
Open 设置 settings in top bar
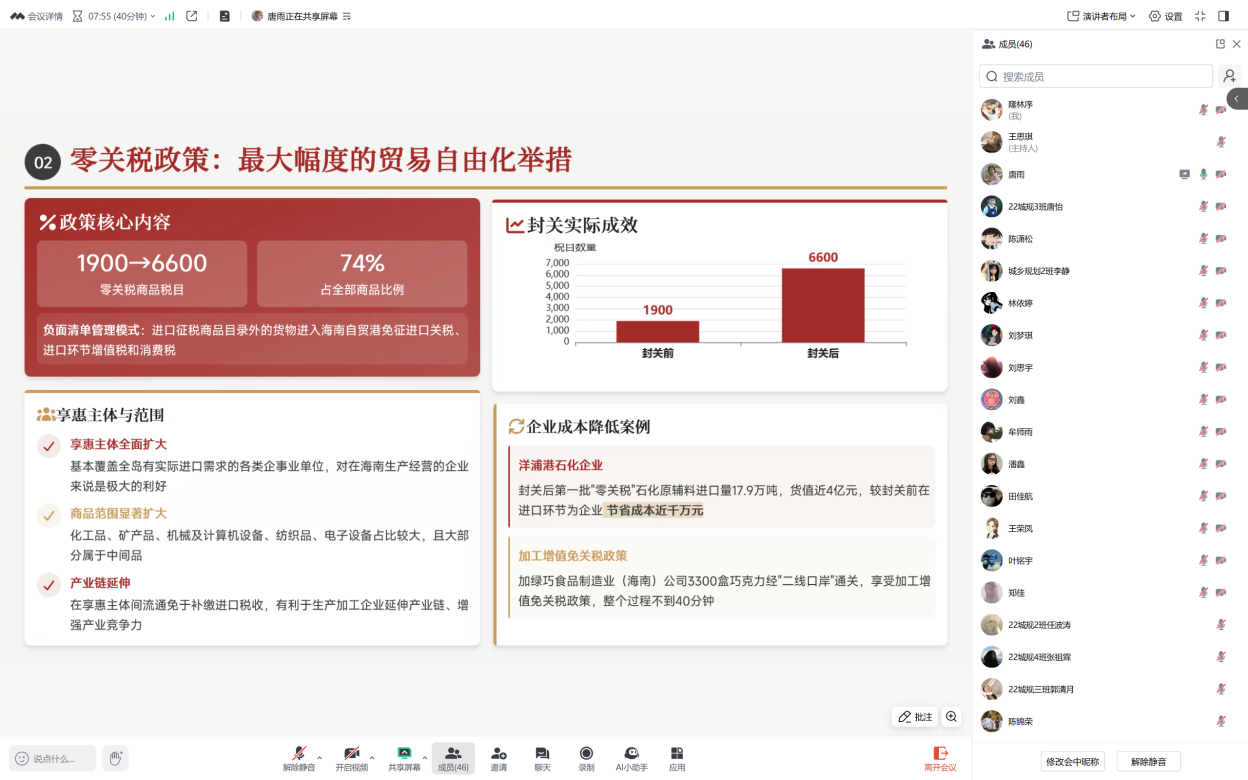[x=1165, y=16]
